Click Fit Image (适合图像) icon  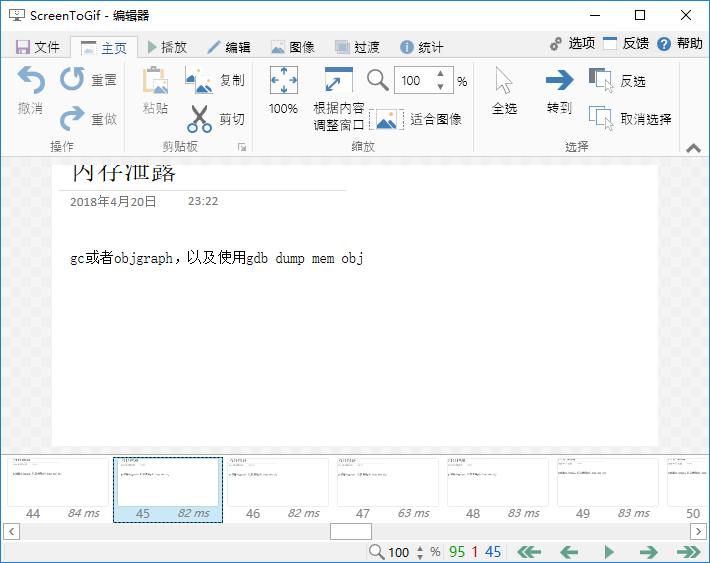[388, 119]
